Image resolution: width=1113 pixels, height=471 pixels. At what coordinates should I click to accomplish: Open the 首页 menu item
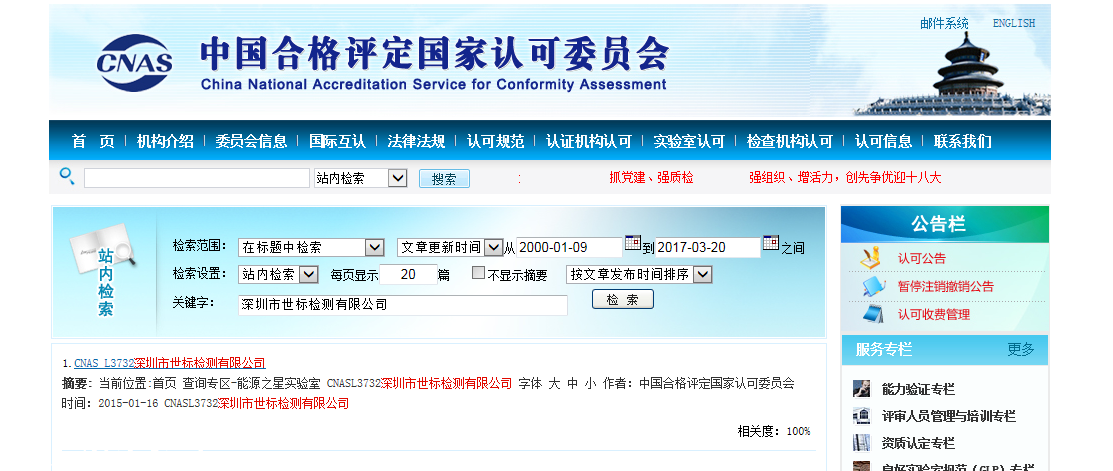(x=93, y=141)
